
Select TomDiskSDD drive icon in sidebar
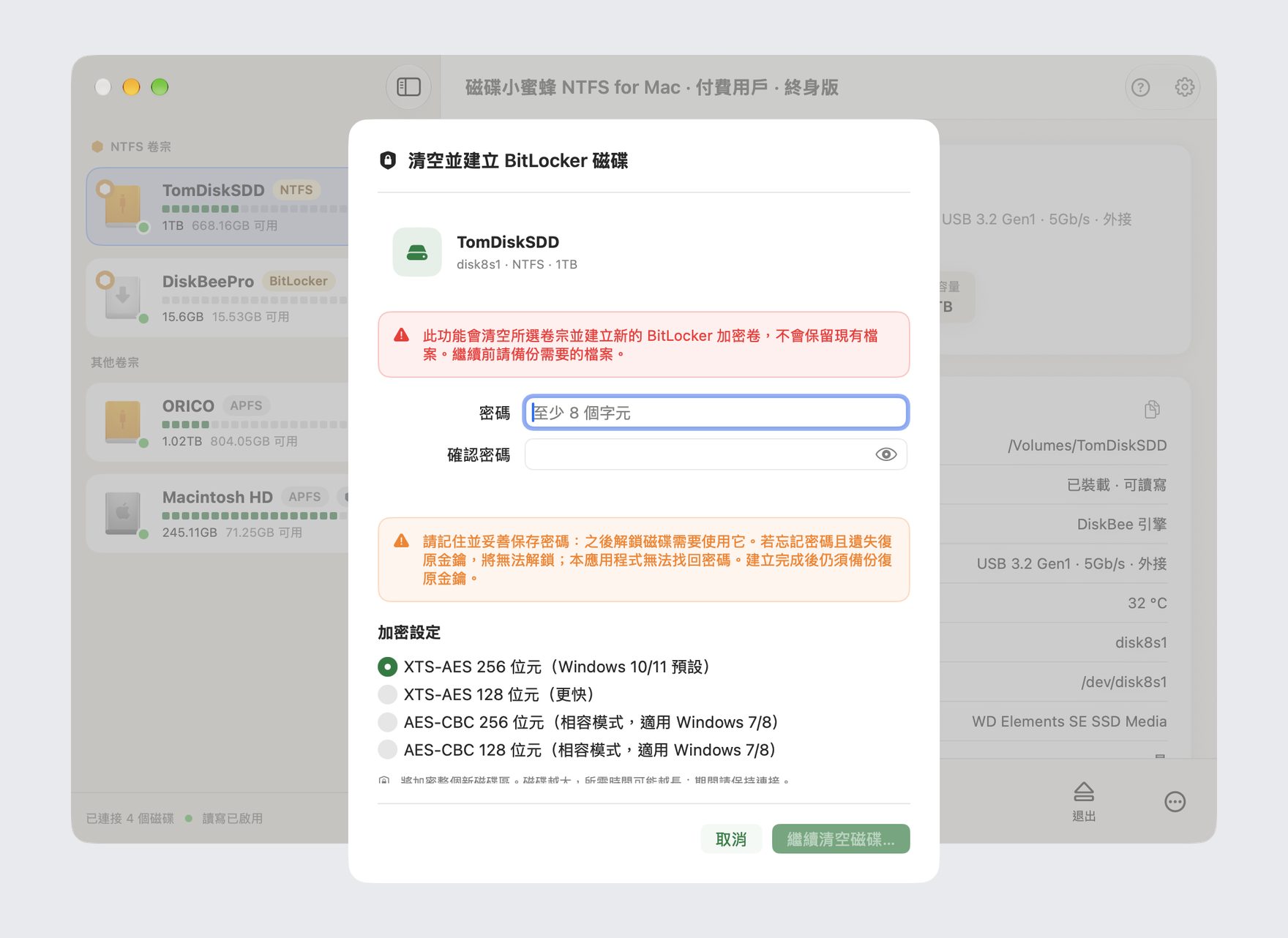tap(122, 205)
